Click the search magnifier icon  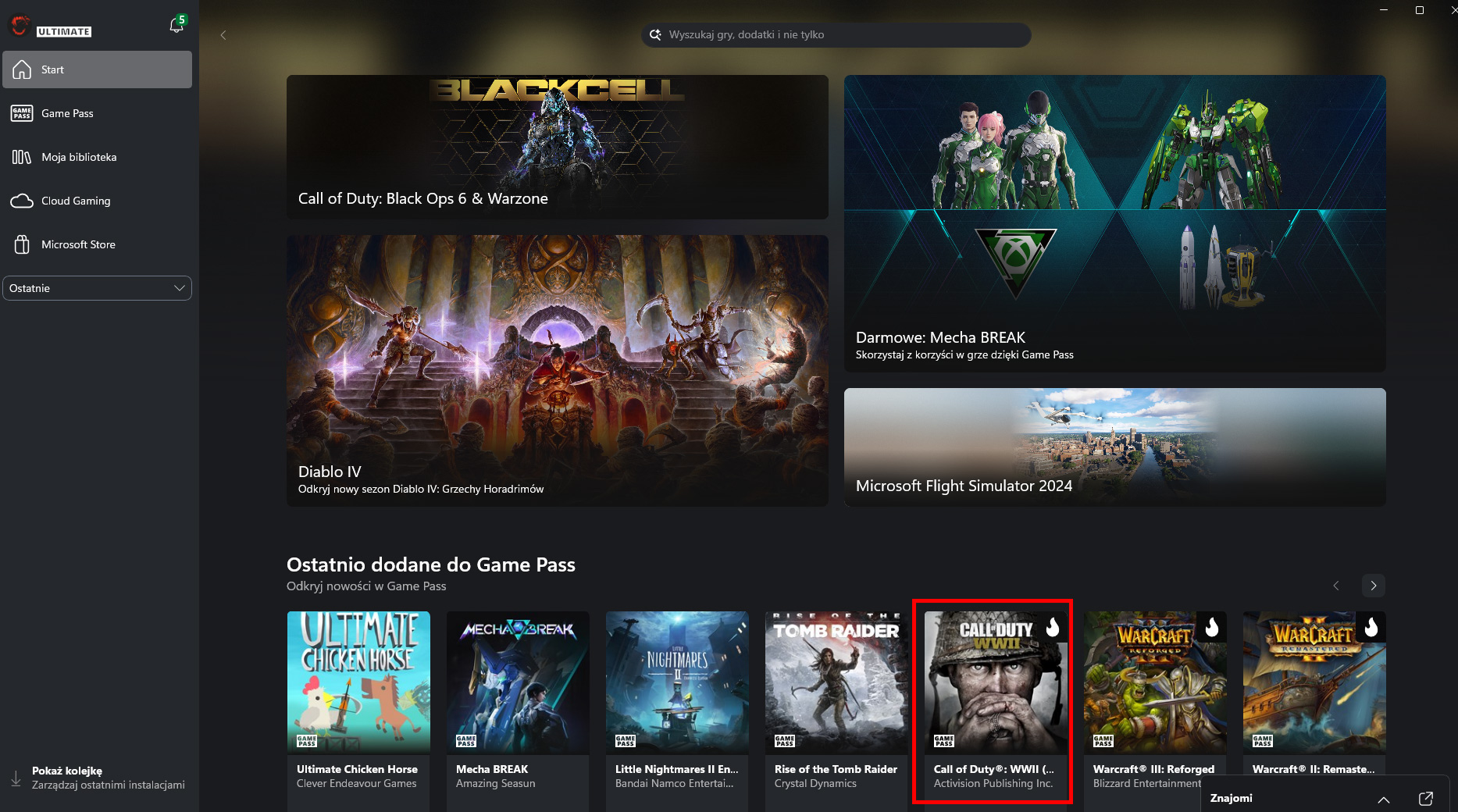(655, 35)
